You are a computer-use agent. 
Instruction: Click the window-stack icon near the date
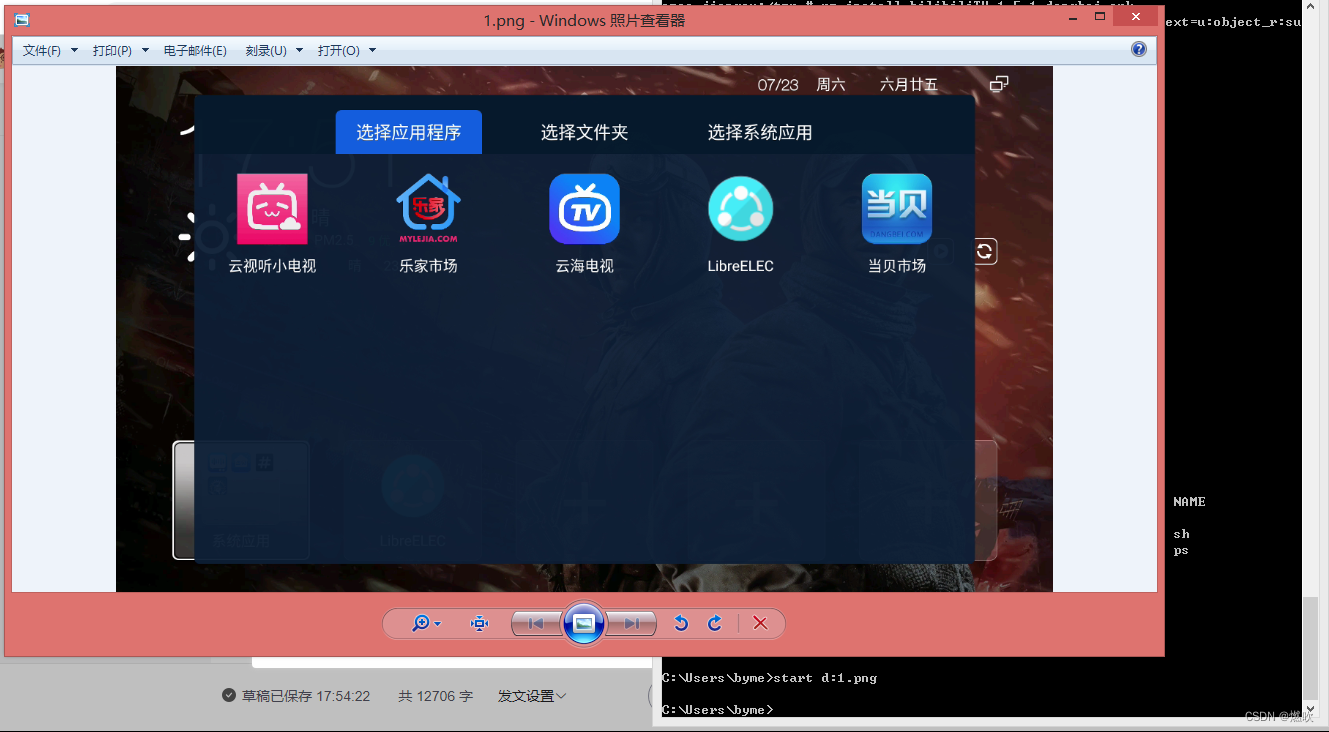coord(998,84)
